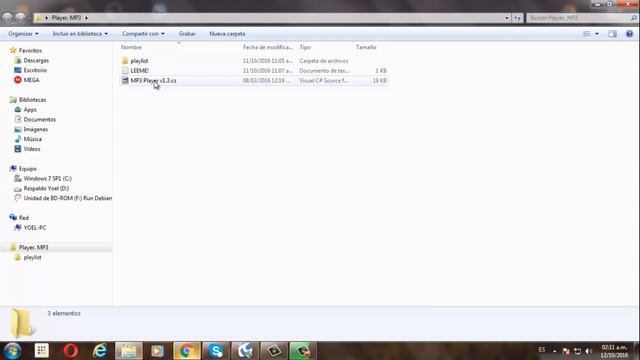
Task: Click the volume tray icon
Action: [x=588, y=351]
